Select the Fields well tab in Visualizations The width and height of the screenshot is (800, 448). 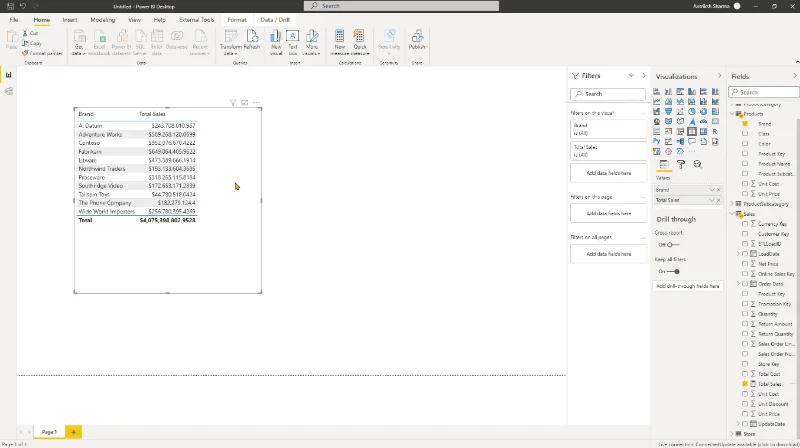[x=664, y=164]
